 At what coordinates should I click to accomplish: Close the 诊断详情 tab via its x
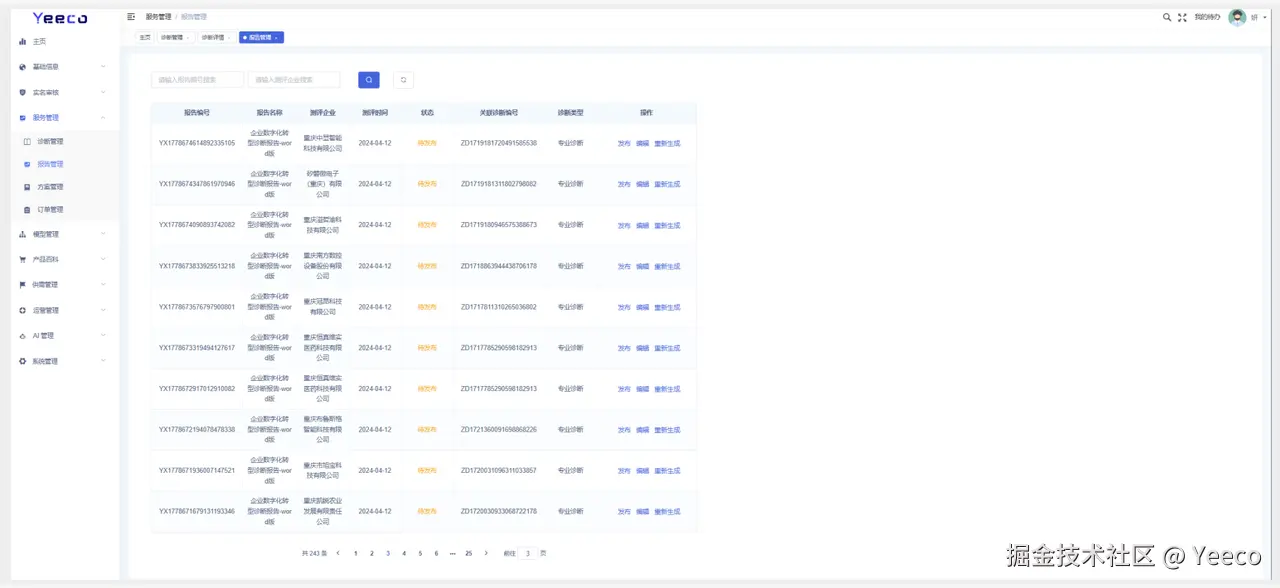click(x=230, y=37)
